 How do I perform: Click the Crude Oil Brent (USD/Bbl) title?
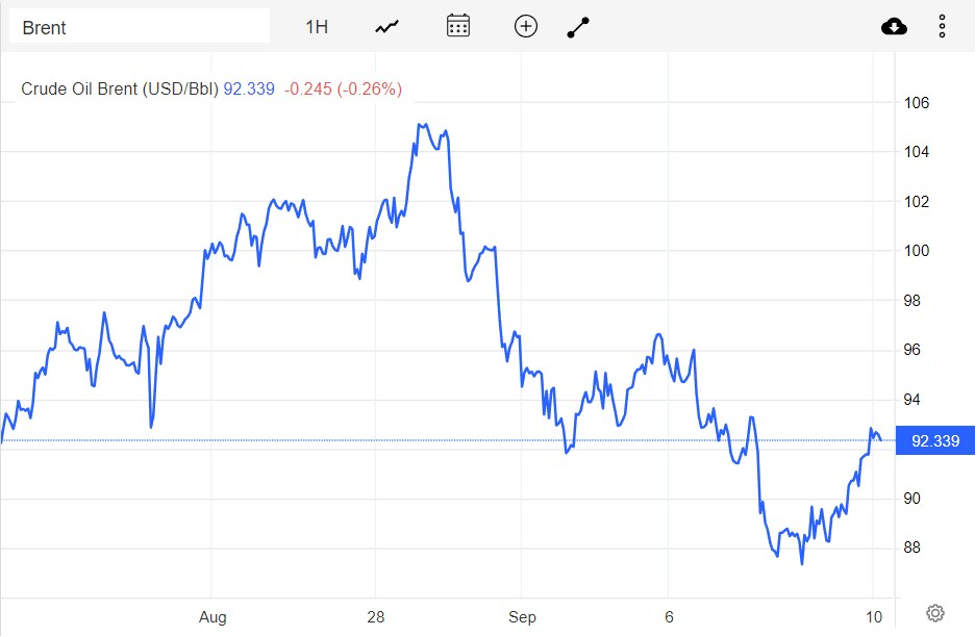pyautogui.click(x=119, y=89)
